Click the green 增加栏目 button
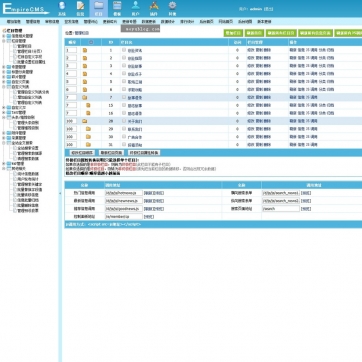The image size is (362, 362). coord(233,33)
